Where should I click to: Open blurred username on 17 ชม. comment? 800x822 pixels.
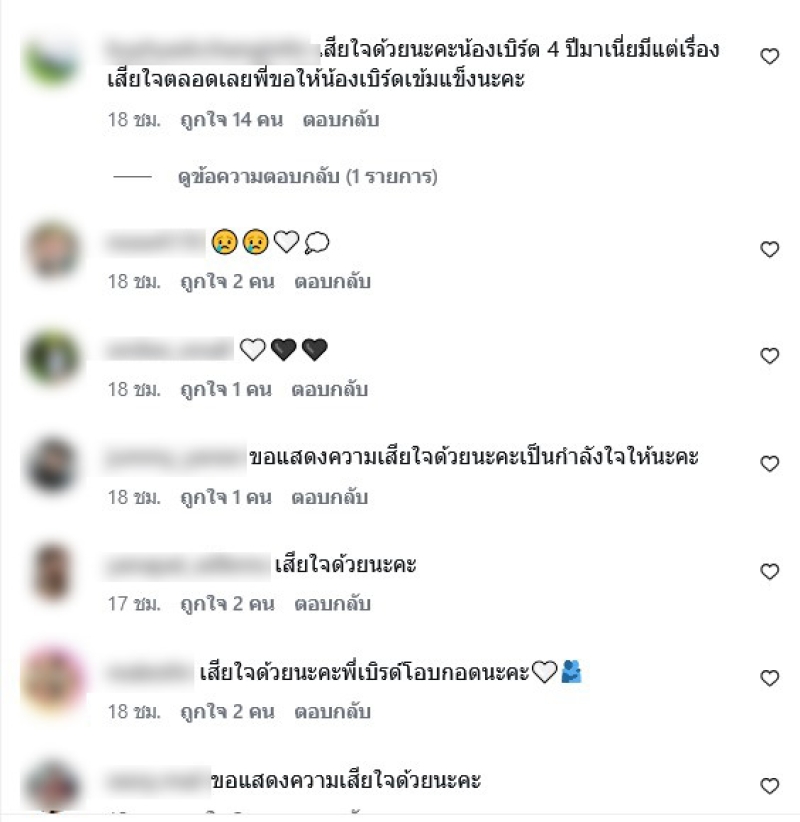[187, 566]
